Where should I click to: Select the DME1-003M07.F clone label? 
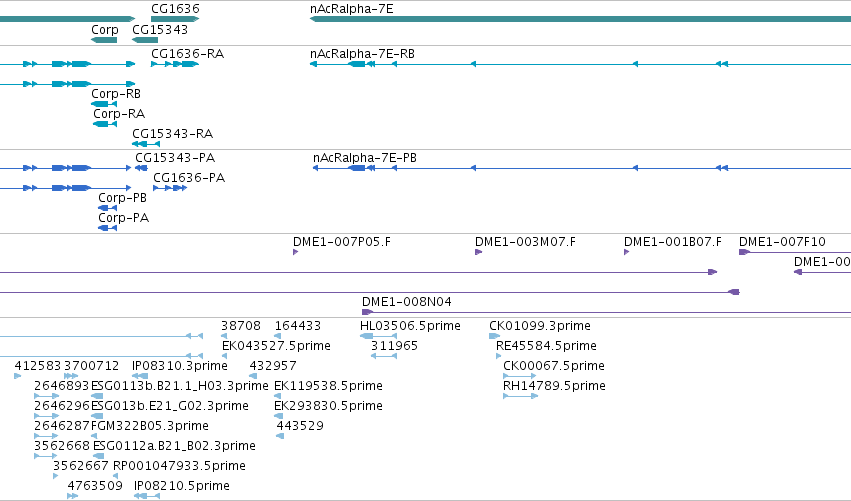coord(525,242)
